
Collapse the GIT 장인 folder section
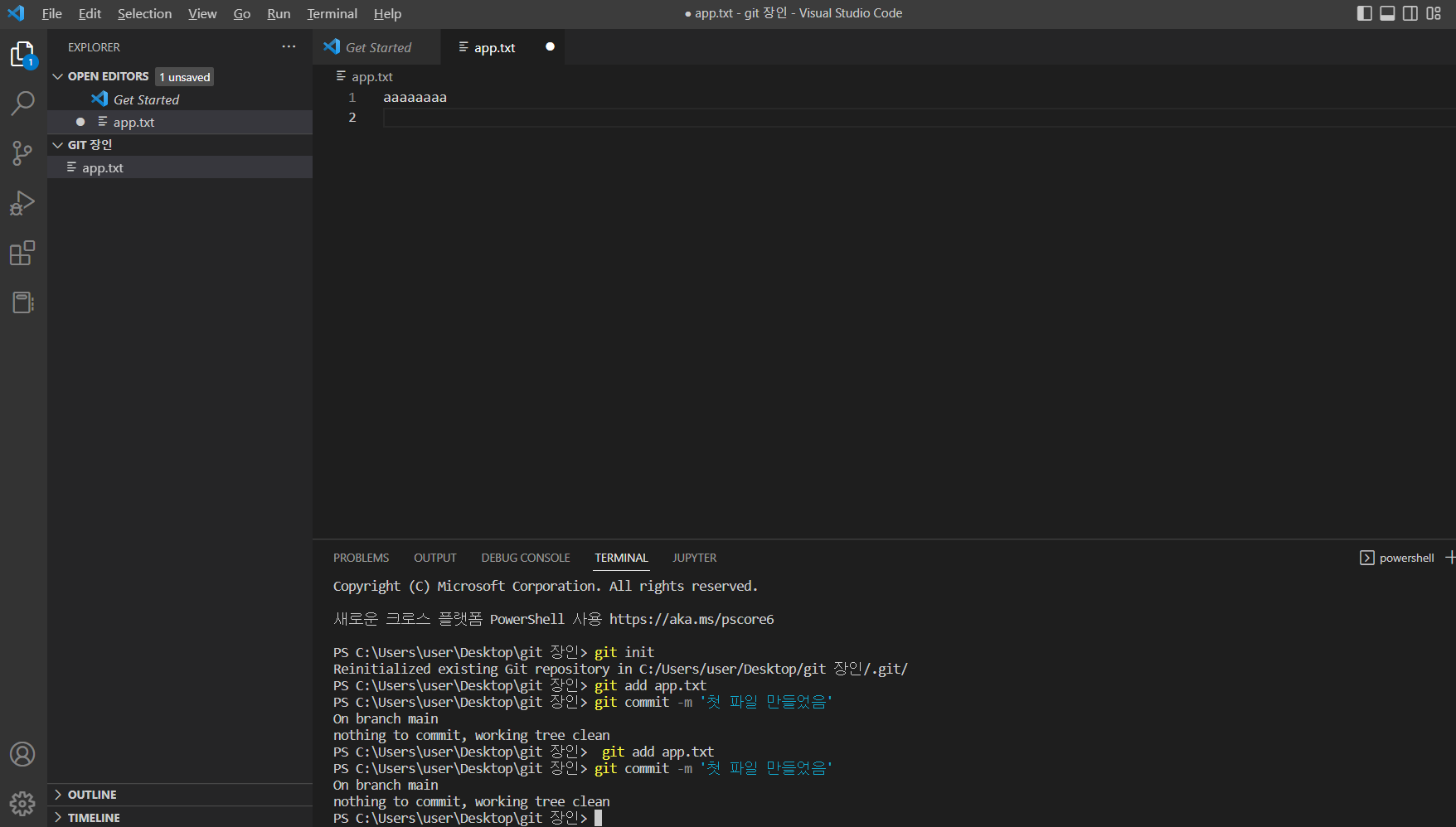tap(58, 145)
